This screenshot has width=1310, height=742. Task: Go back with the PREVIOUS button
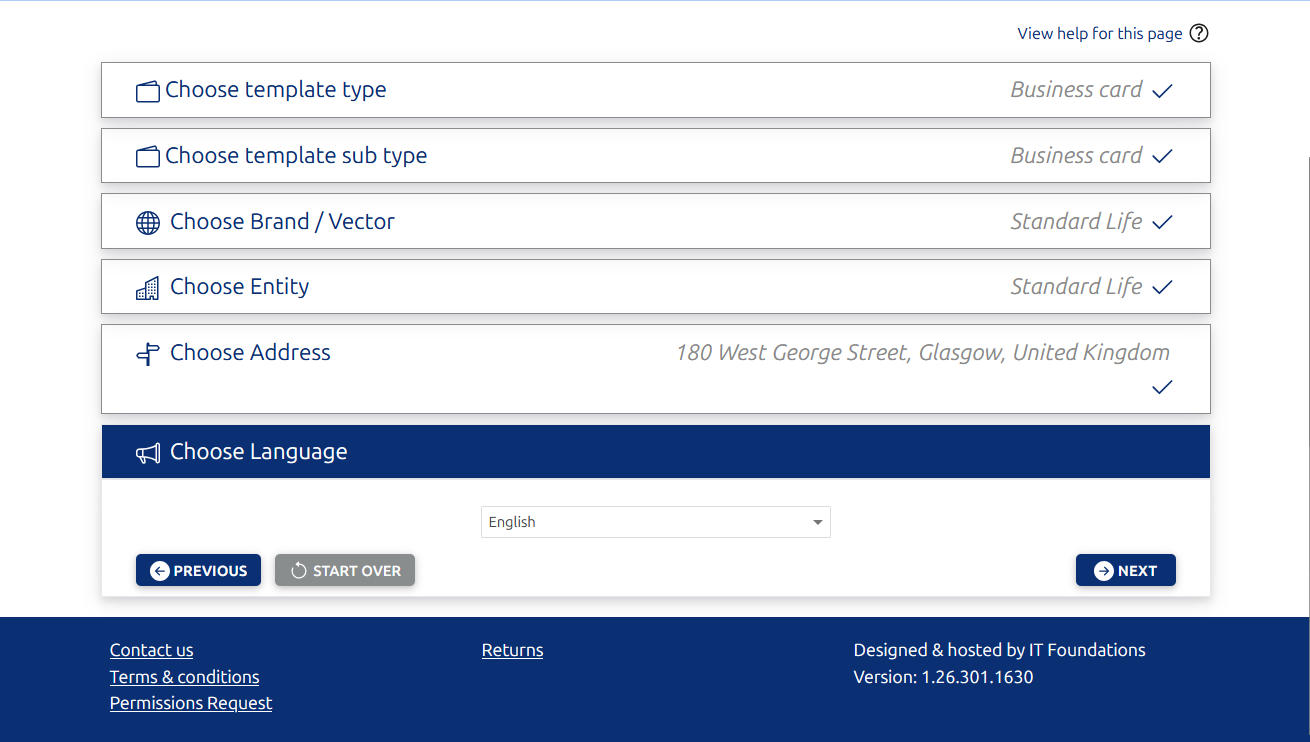pyautogui.click(x=198, y=570)
